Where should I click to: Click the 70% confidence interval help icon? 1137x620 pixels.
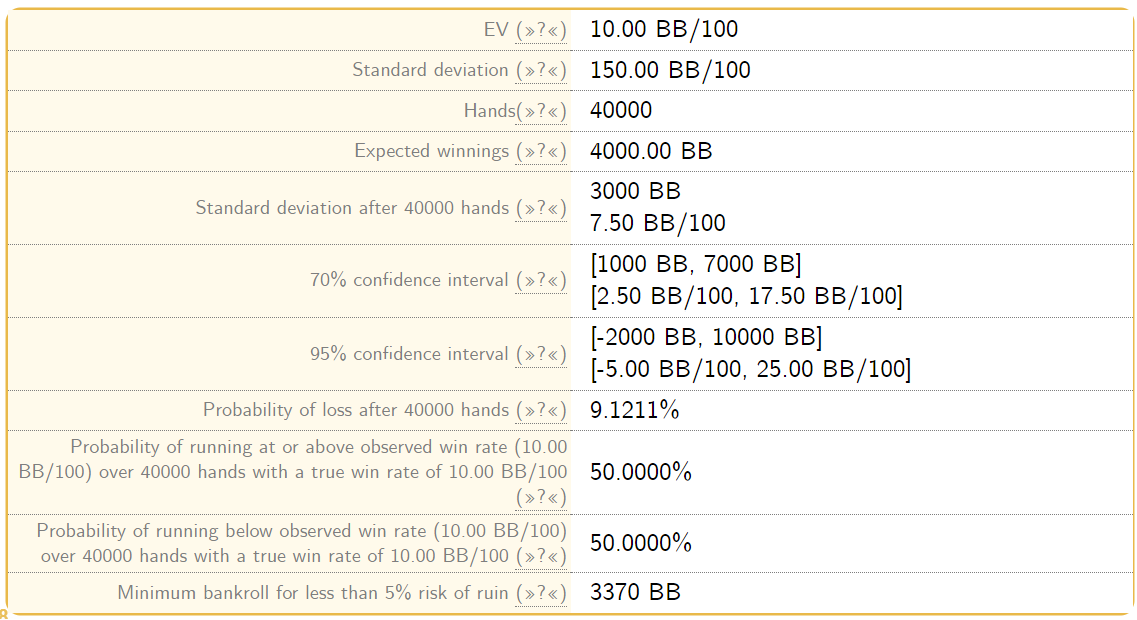pos(541,280)
